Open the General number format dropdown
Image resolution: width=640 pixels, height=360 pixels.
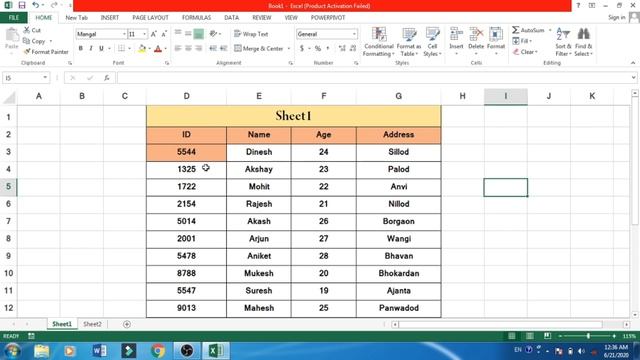(354, 34)
